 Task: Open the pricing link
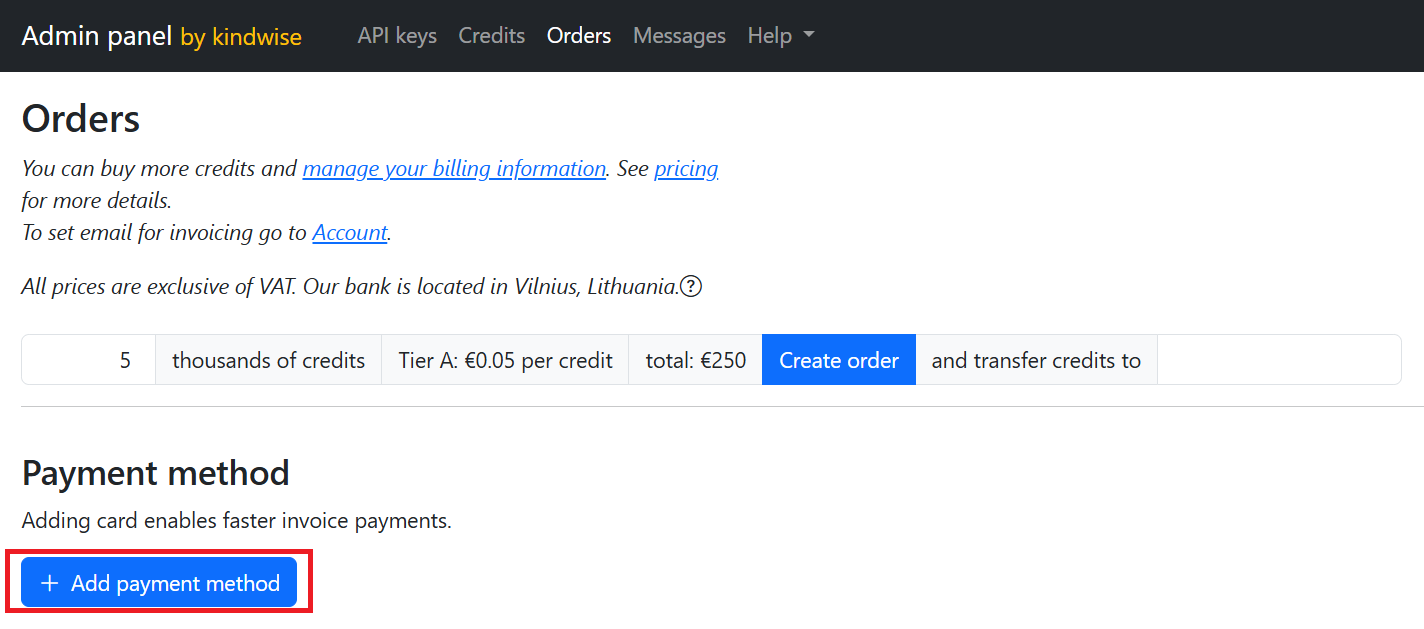click(x=686, y=169)
